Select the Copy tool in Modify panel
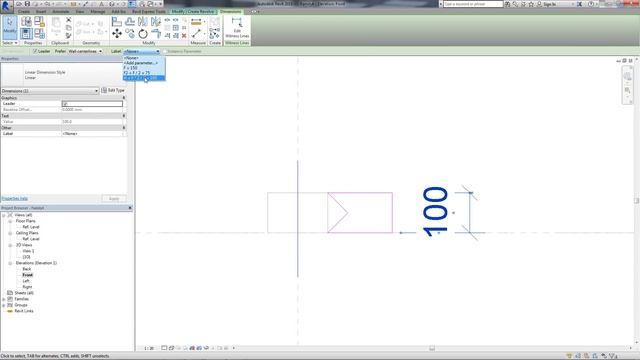This screenshot has width=640, height=360. coord(130,34)
